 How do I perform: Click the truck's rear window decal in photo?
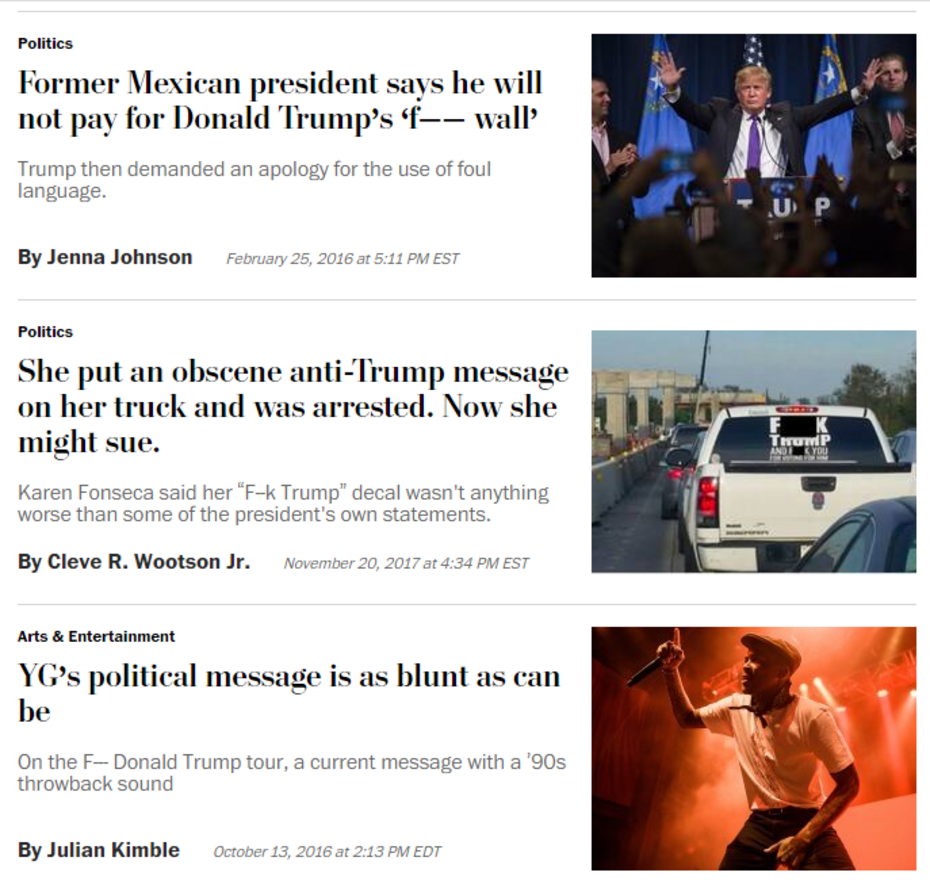(800, 438)
